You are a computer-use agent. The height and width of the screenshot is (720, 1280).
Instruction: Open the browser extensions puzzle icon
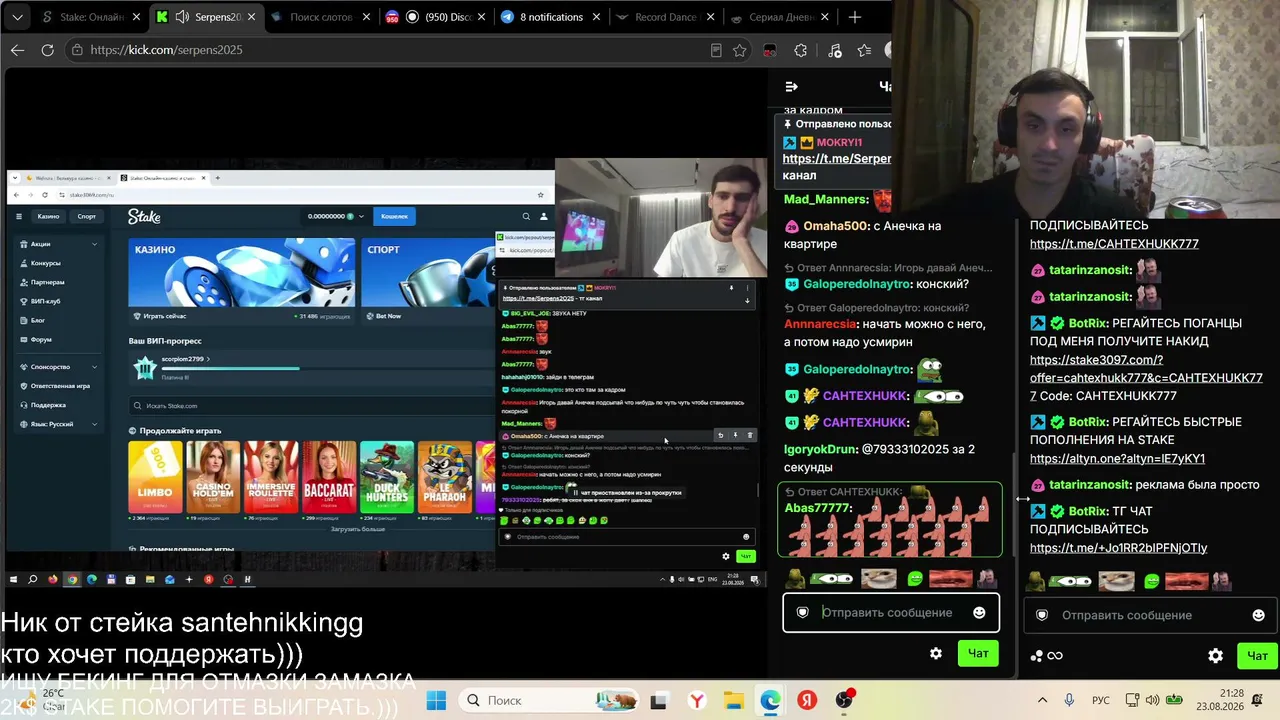[801, 50]
